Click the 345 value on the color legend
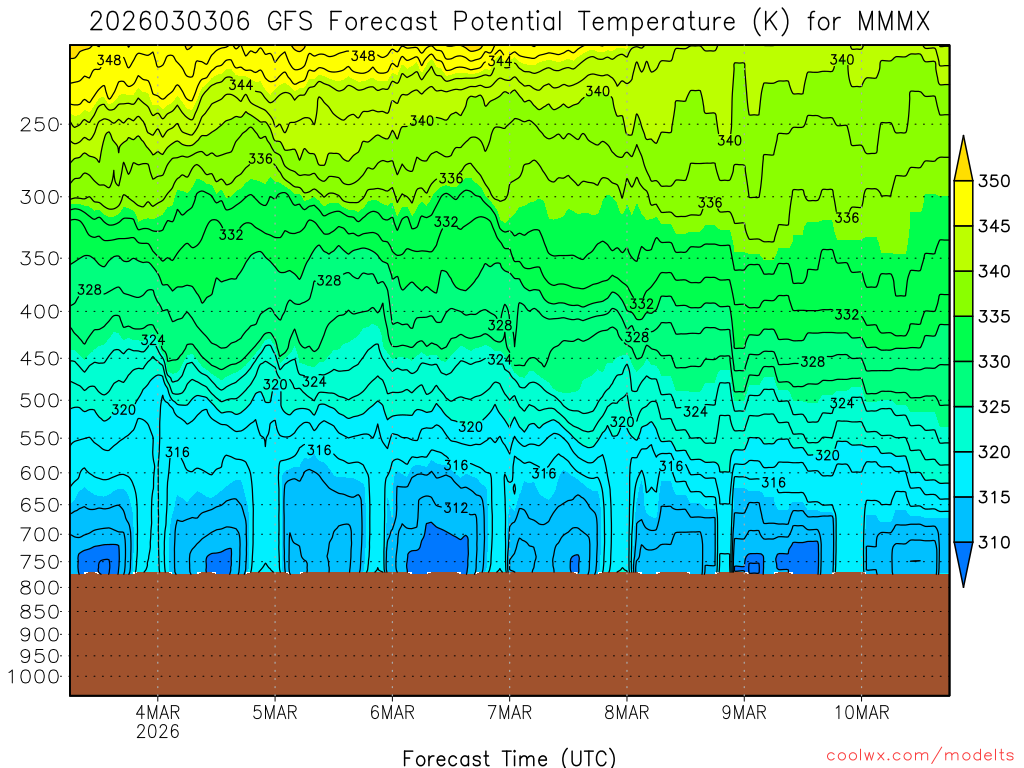 pos(994,226)
